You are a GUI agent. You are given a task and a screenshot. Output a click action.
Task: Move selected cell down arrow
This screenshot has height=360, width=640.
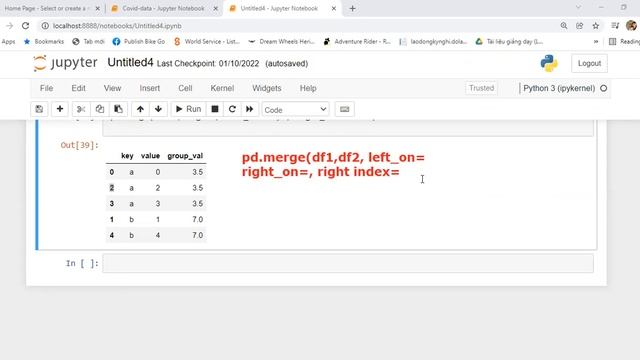158,109
